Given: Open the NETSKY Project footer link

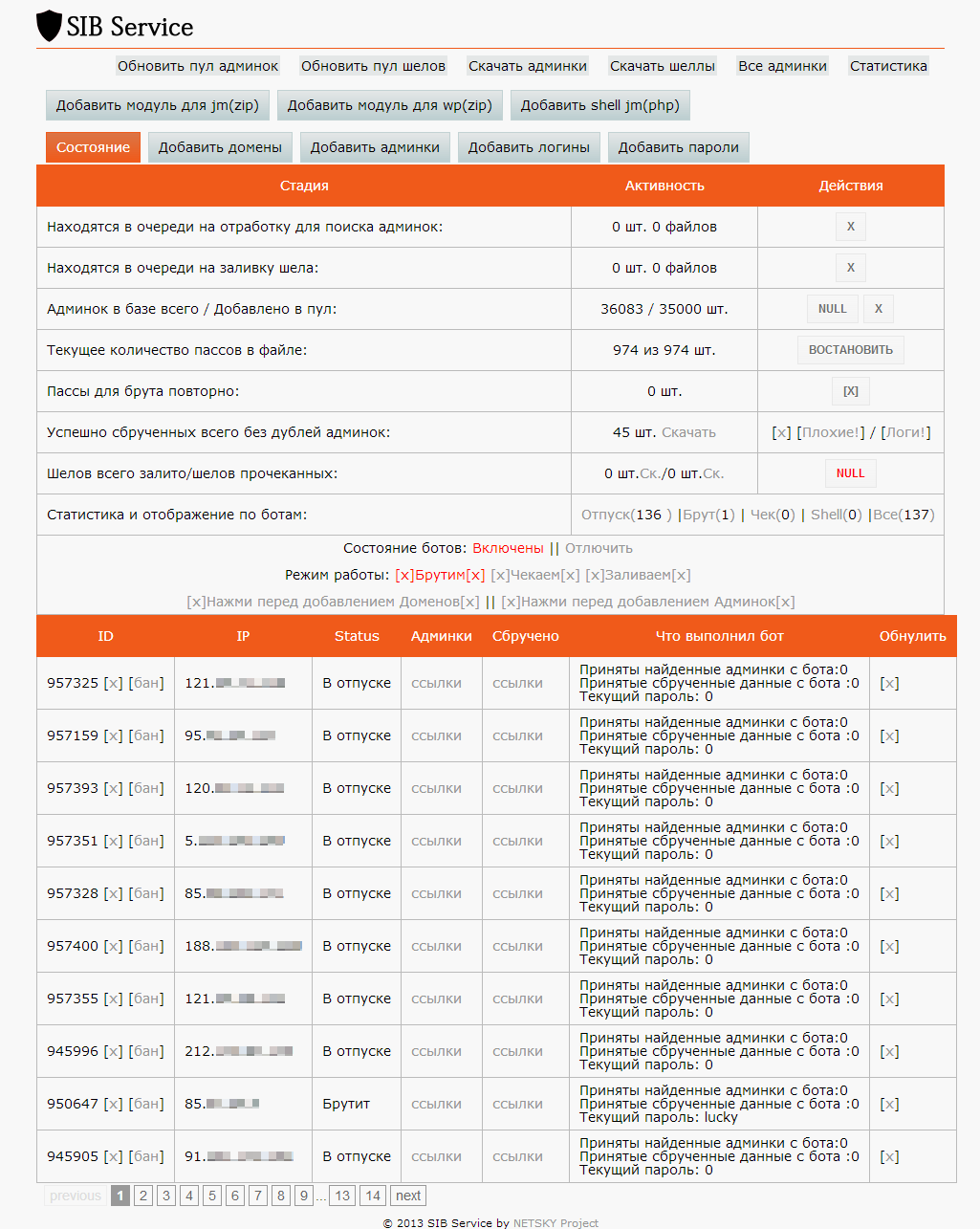Looking at the screenshot, I should 555,1223.
